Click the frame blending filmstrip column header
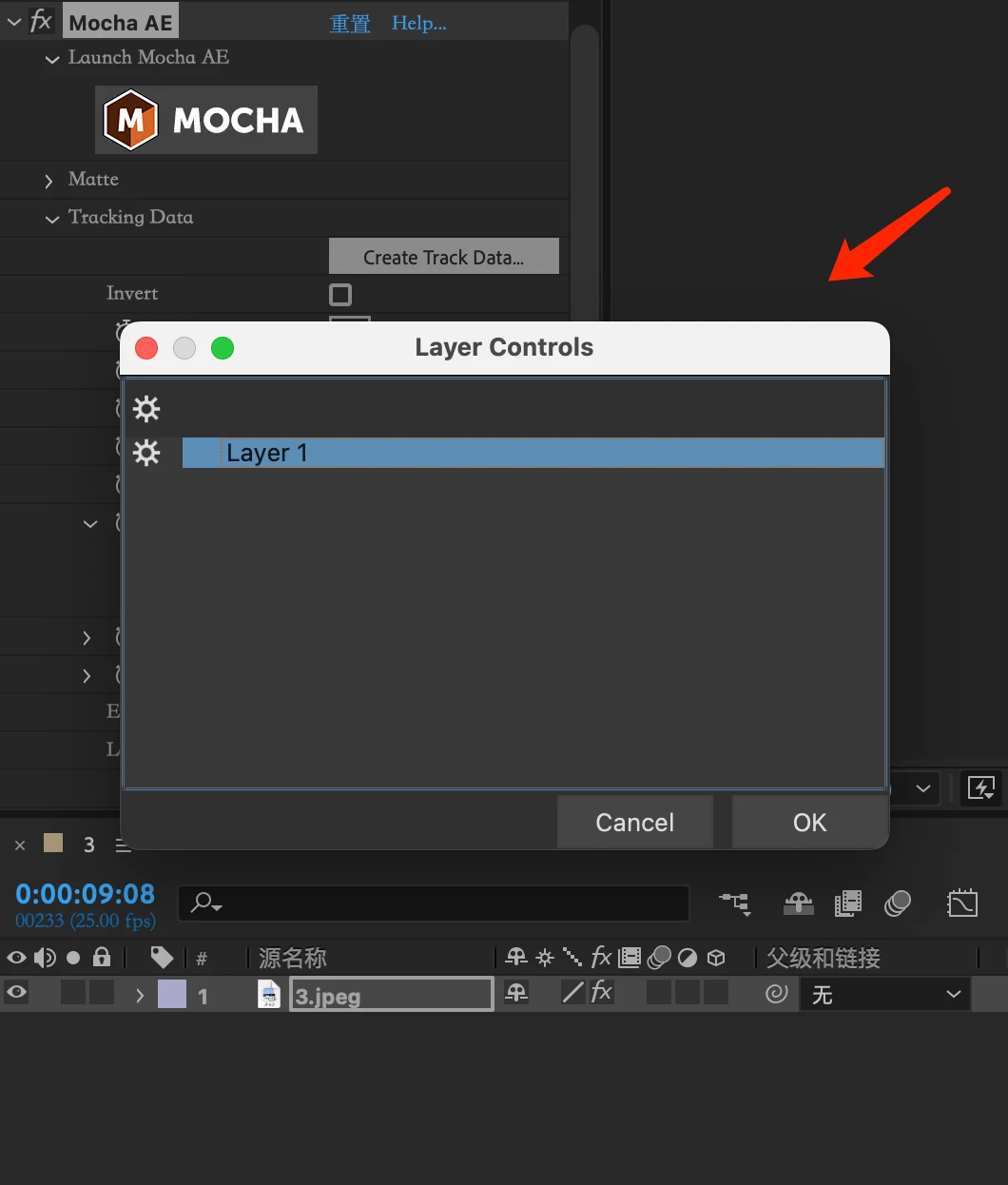The height and width of the screenshot is (1185, 1008). pos(630,958)
